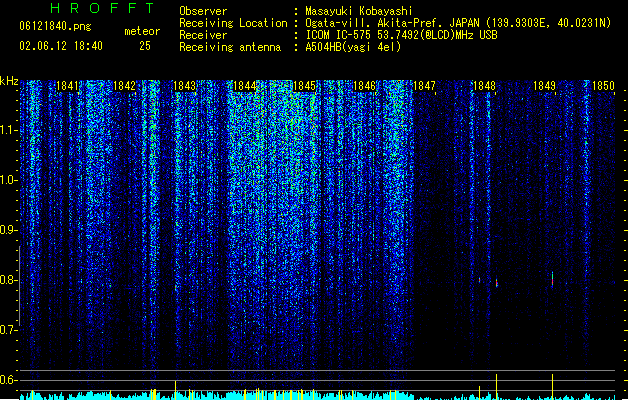Click the 1846 time marker

[x=364, y=86]
